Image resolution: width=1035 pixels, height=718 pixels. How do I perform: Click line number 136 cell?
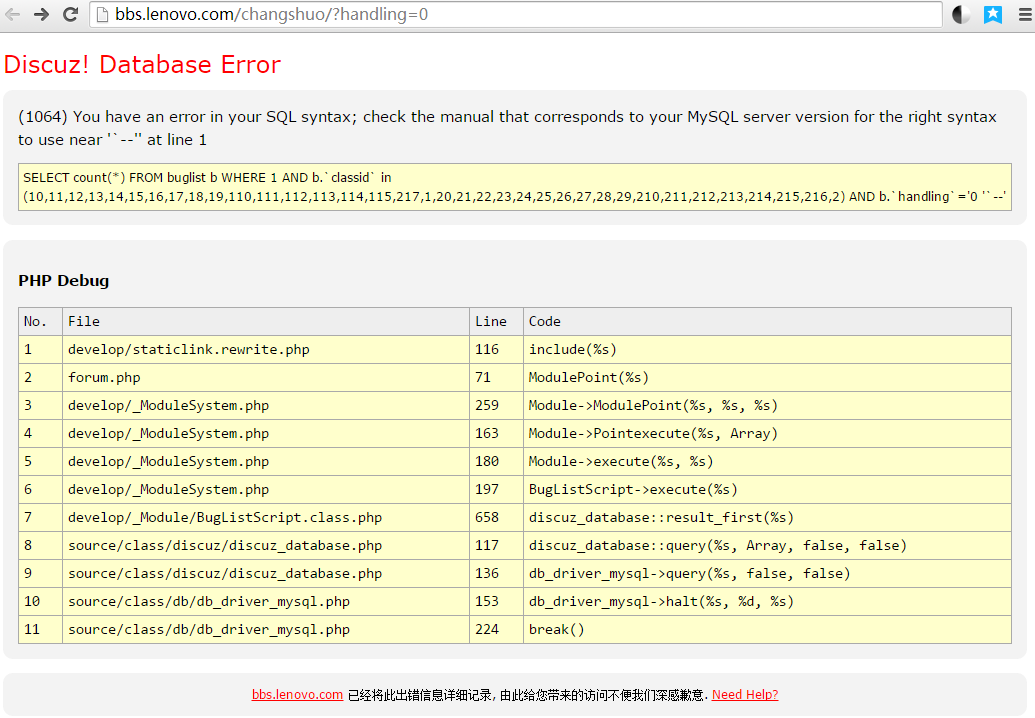tap(496, 573)
